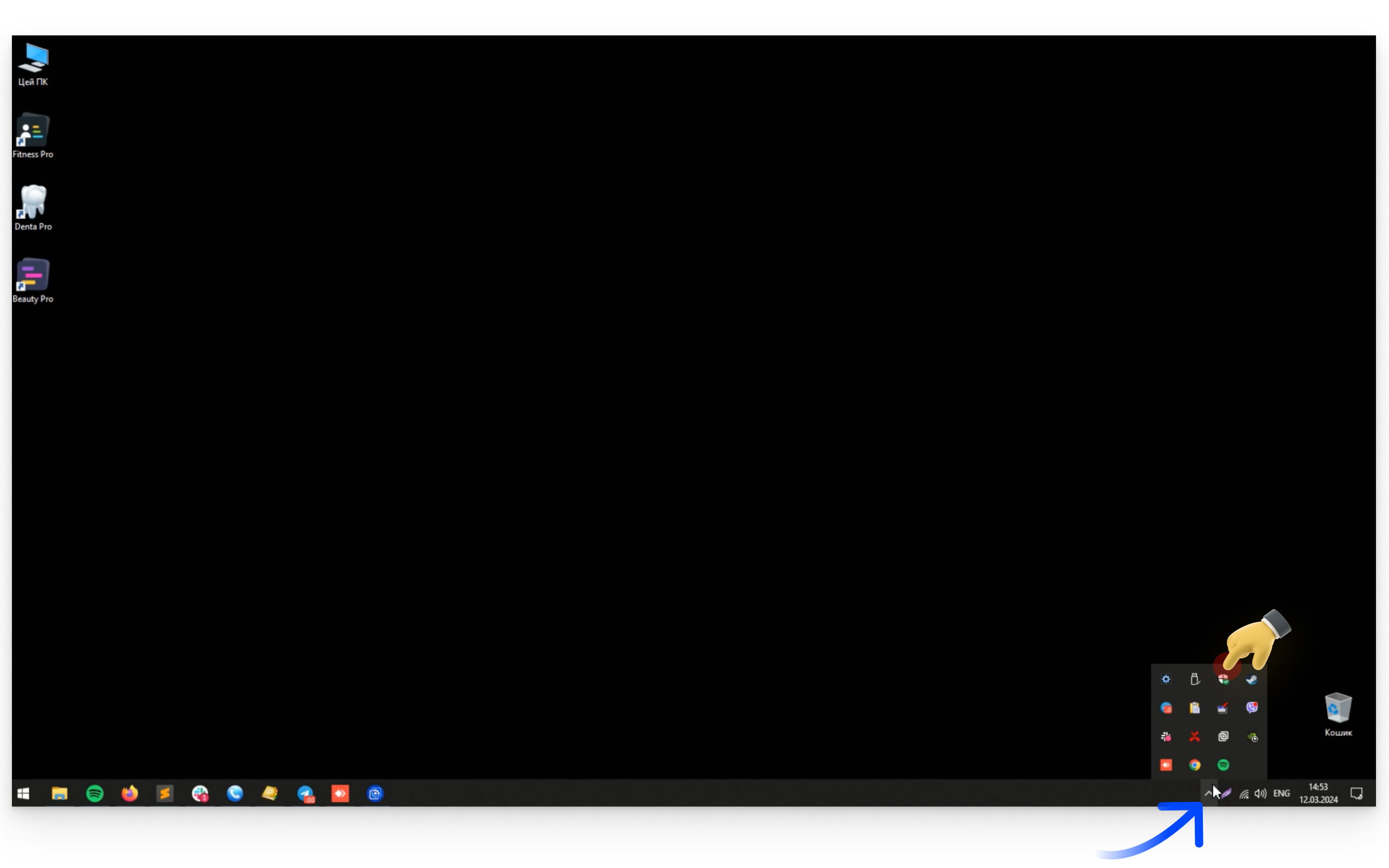
Task: Switch the ENG input language indicator
Action: (x=1282, y=793)
